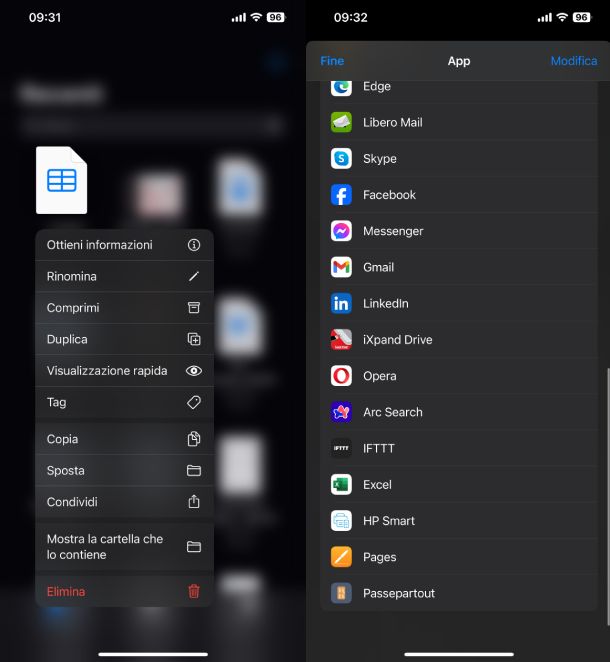Click the tag icon in the Tag row

[194, 402]
